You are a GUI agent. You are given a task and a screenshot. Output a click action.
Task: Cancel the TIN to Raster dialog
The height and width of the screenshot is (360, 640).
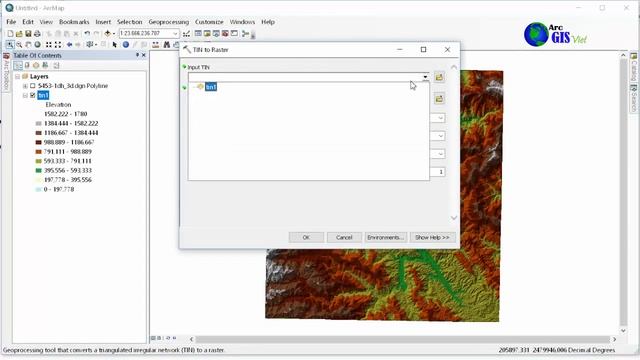pyautogui.click(x=344, y=237)
